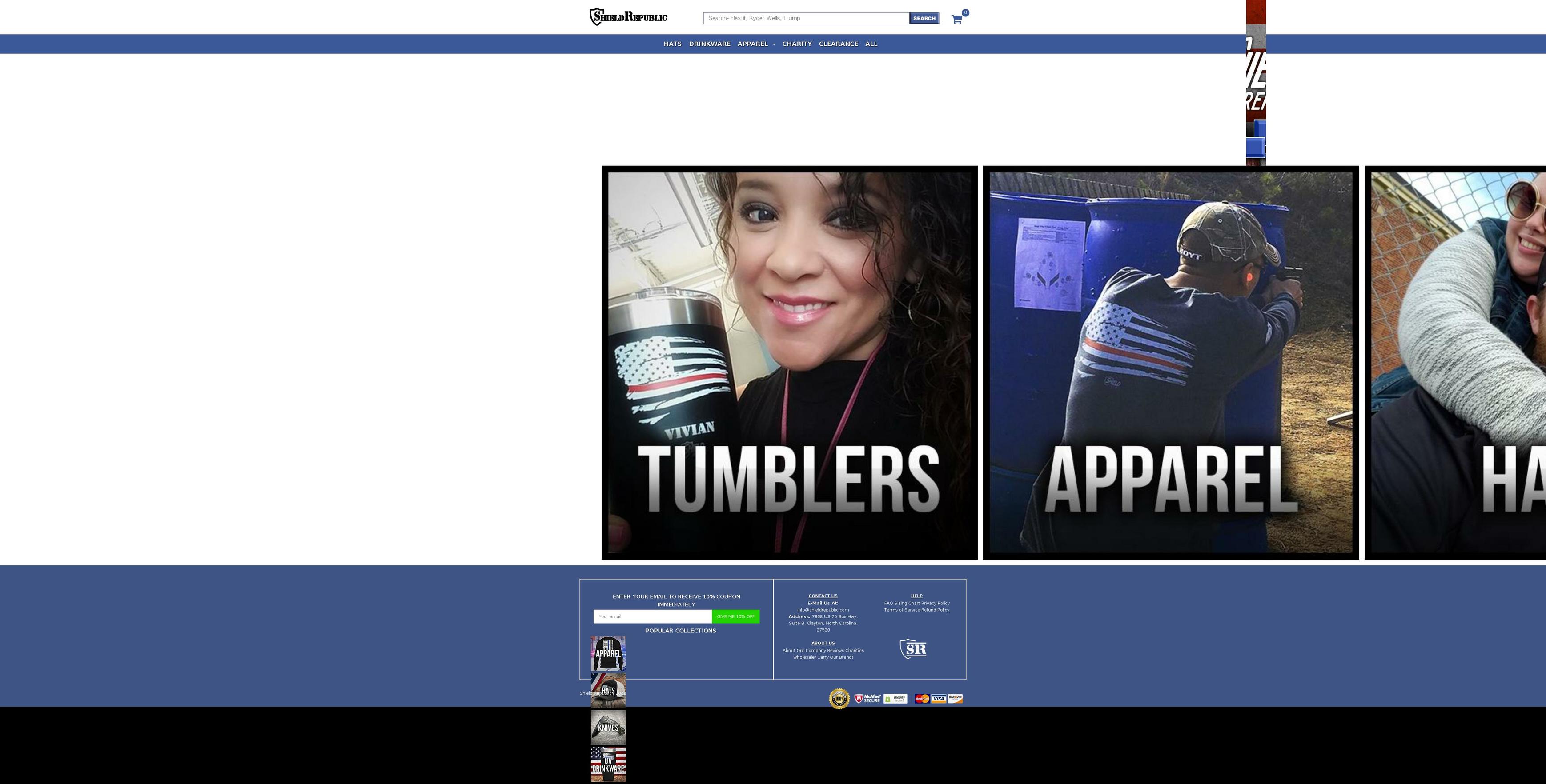This screenshot has height=784, width=1546.
Task: Click the coupon offer heading text
Action: (x=676, y=600)
